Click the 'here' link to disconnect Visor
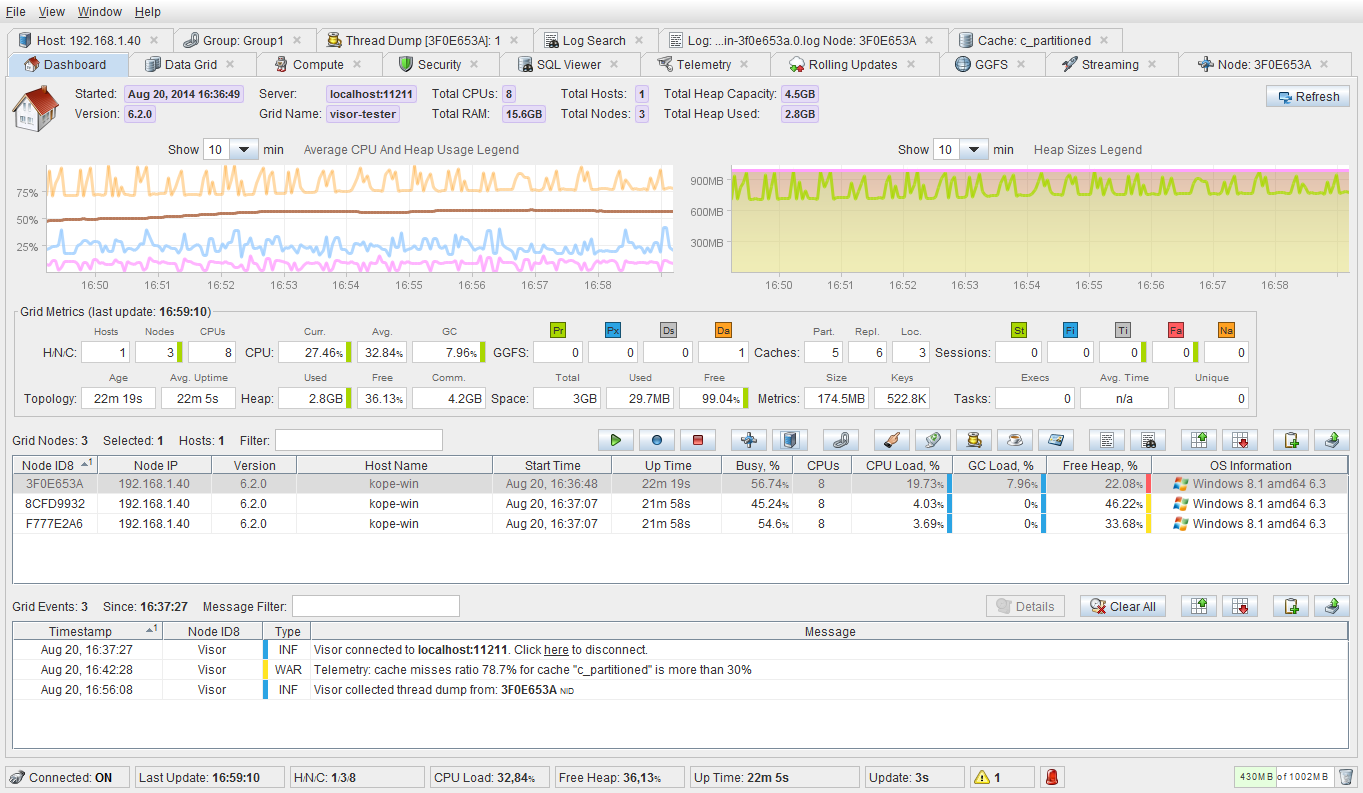The image size is (1363, 793). [x=556, y=650]
